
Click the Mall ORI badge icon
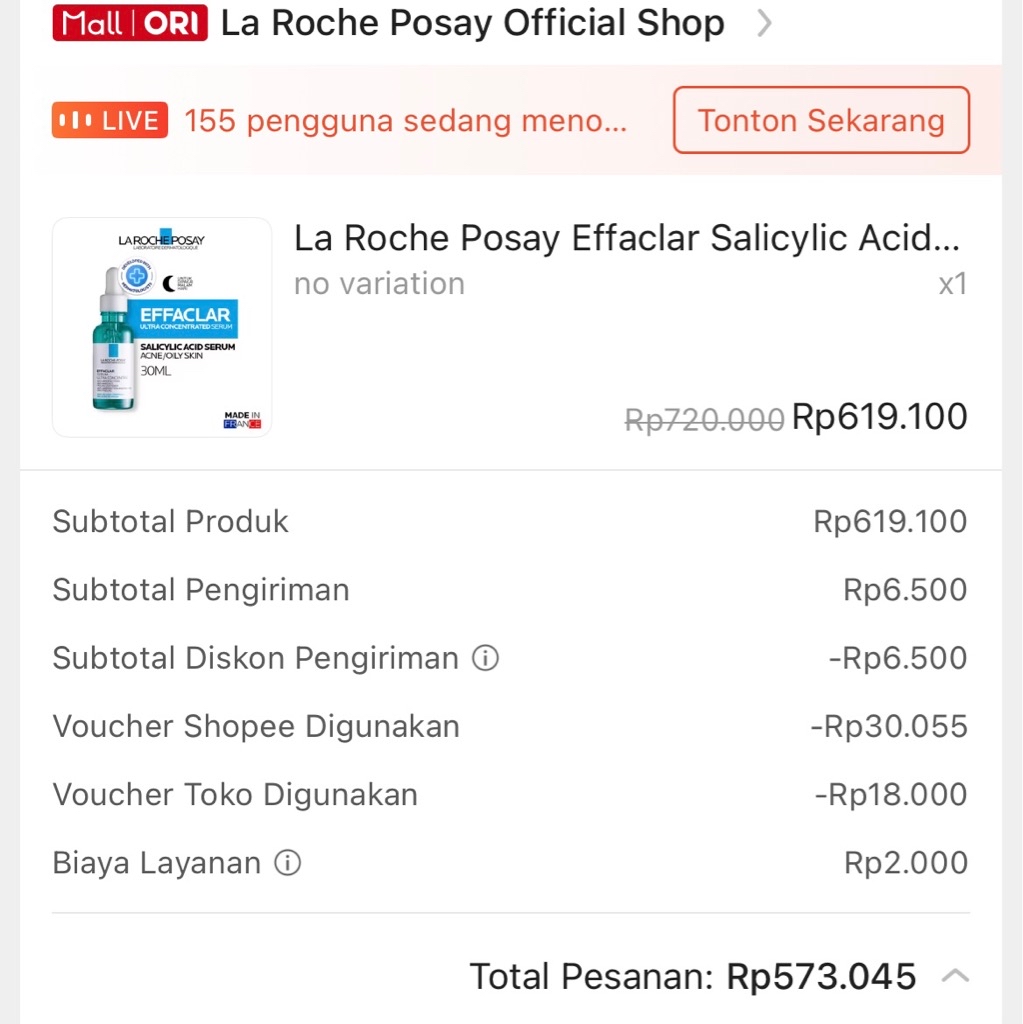130,23
